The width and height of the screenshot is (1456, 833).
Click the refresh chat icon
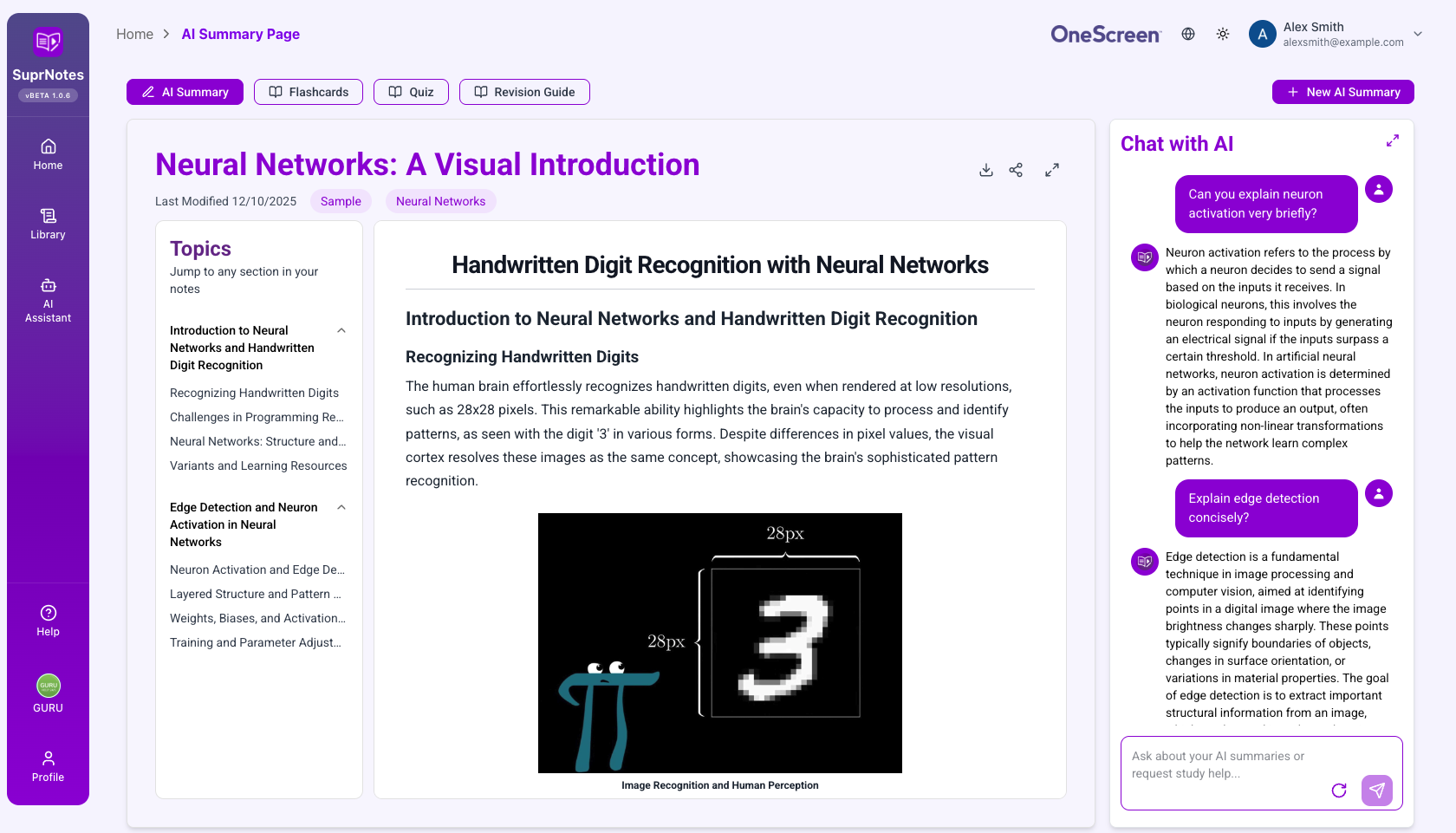point(1339,790)
